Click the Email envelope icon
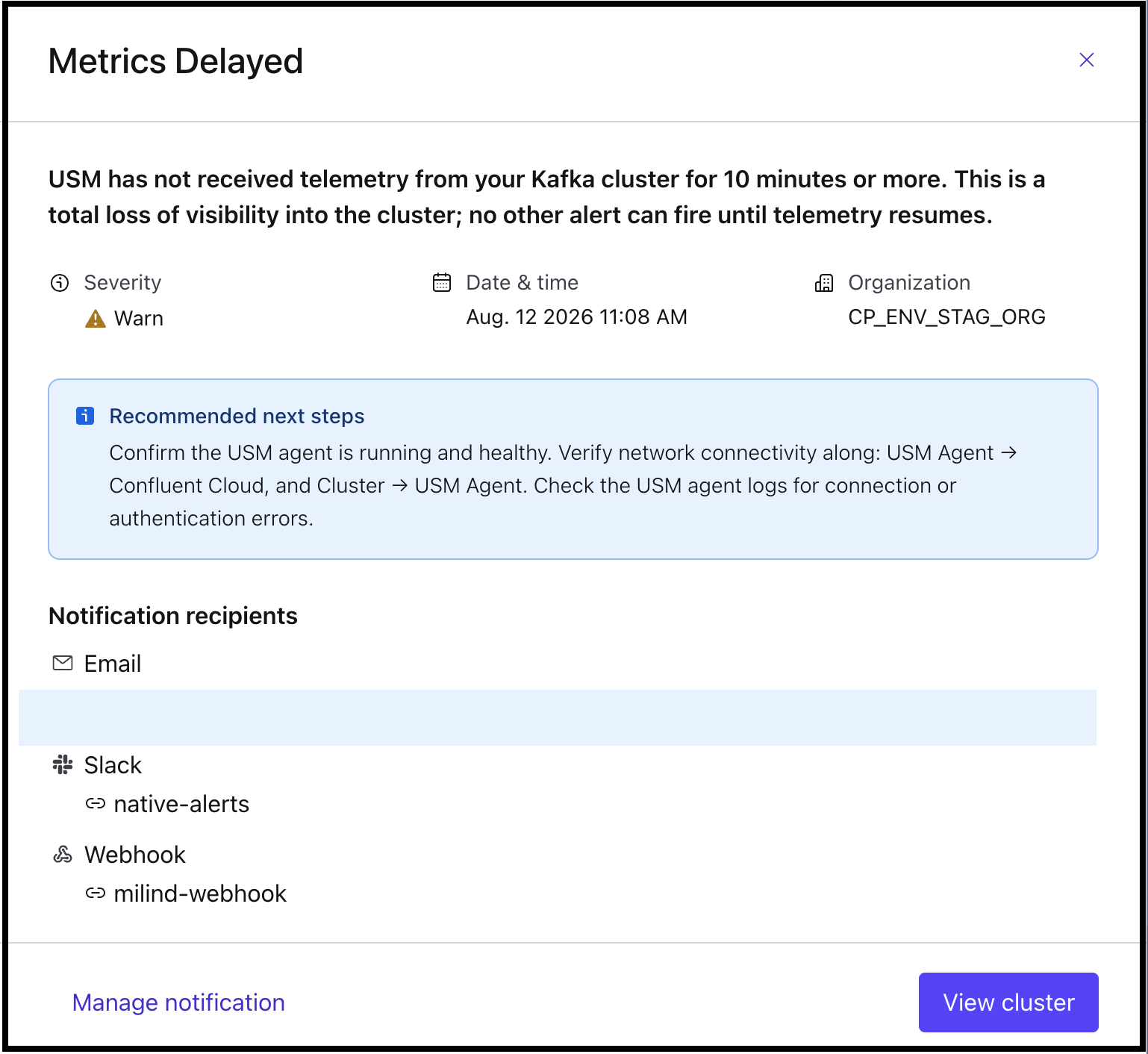The height and width of the screenshot is (1054, 1148). point(63,663)
